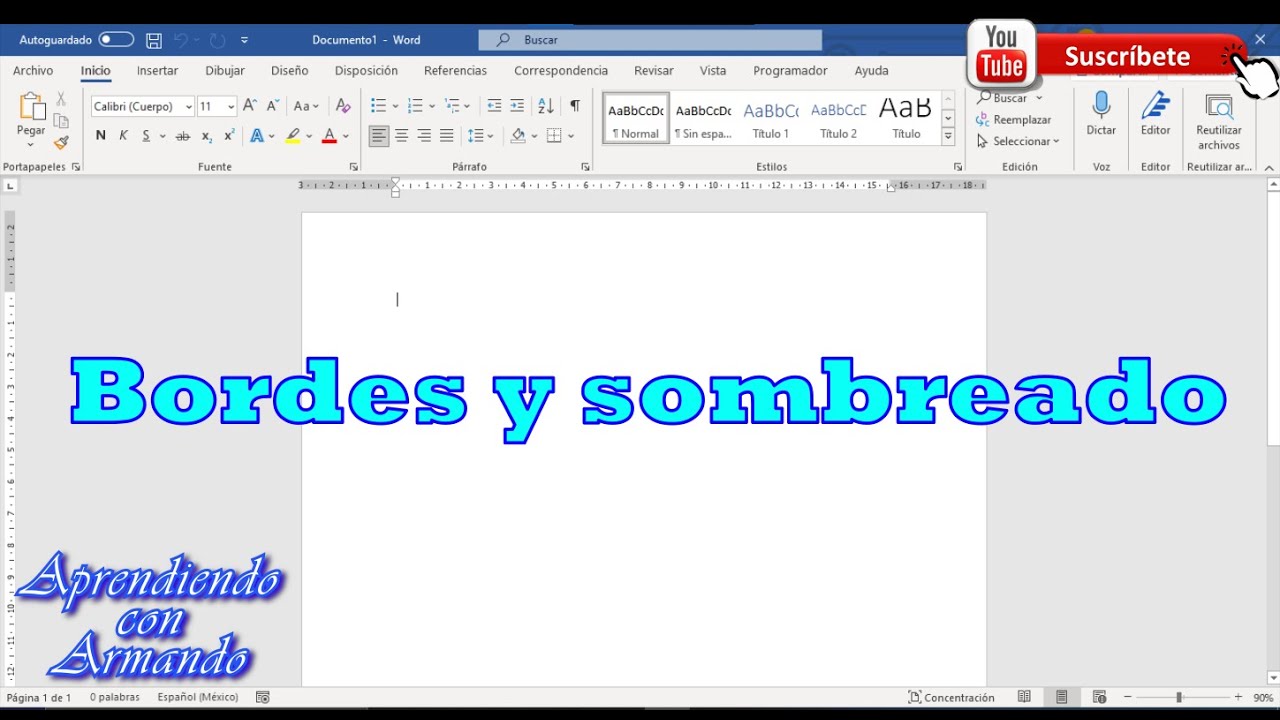Toggle the Show paragraph marks ¶ icon
The width and height of the screenshot is (1280, 720).
pos(575,106)
